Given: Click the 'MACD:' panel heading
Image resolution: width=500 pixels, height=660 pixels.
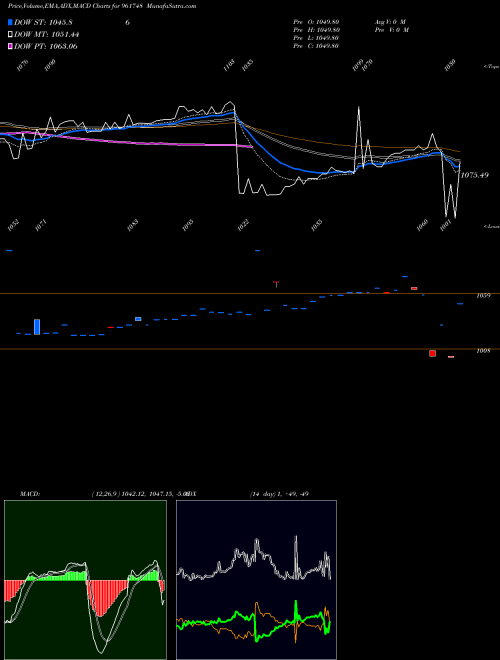Looking at the screenshot, I should coord(30,494).
